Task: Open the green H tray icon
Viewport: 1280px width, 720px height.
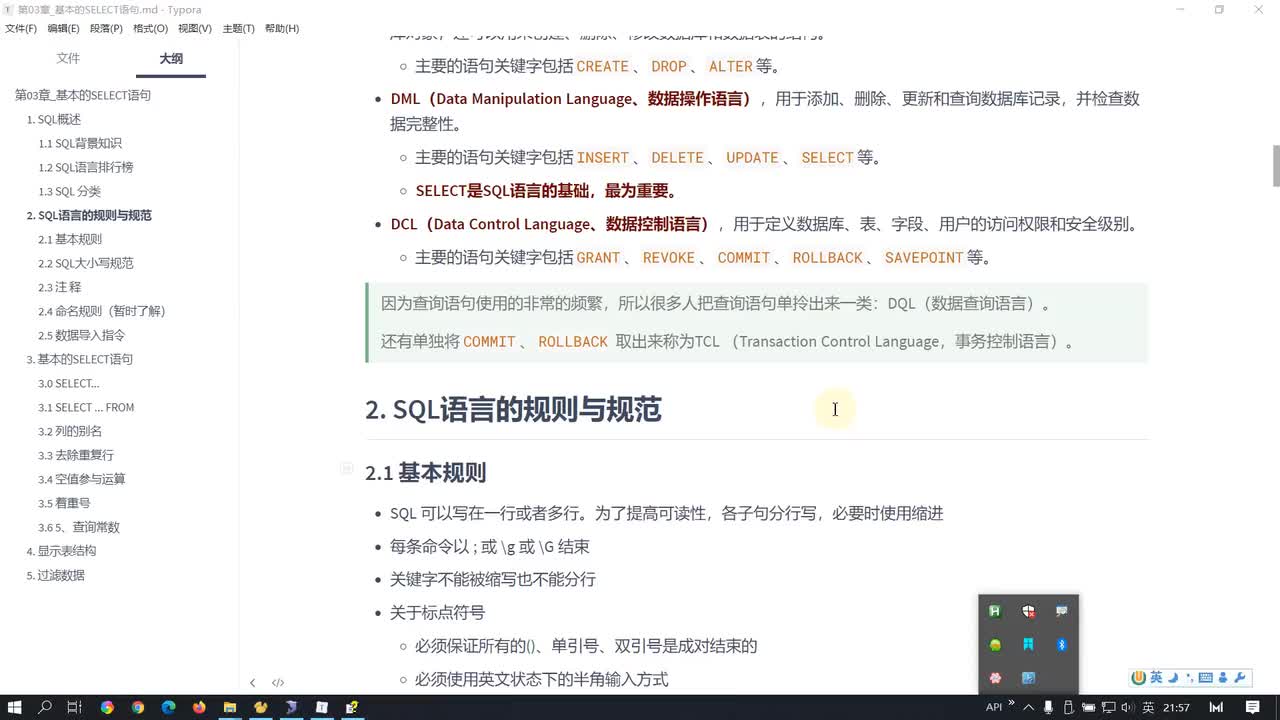Action: (995, 611)
